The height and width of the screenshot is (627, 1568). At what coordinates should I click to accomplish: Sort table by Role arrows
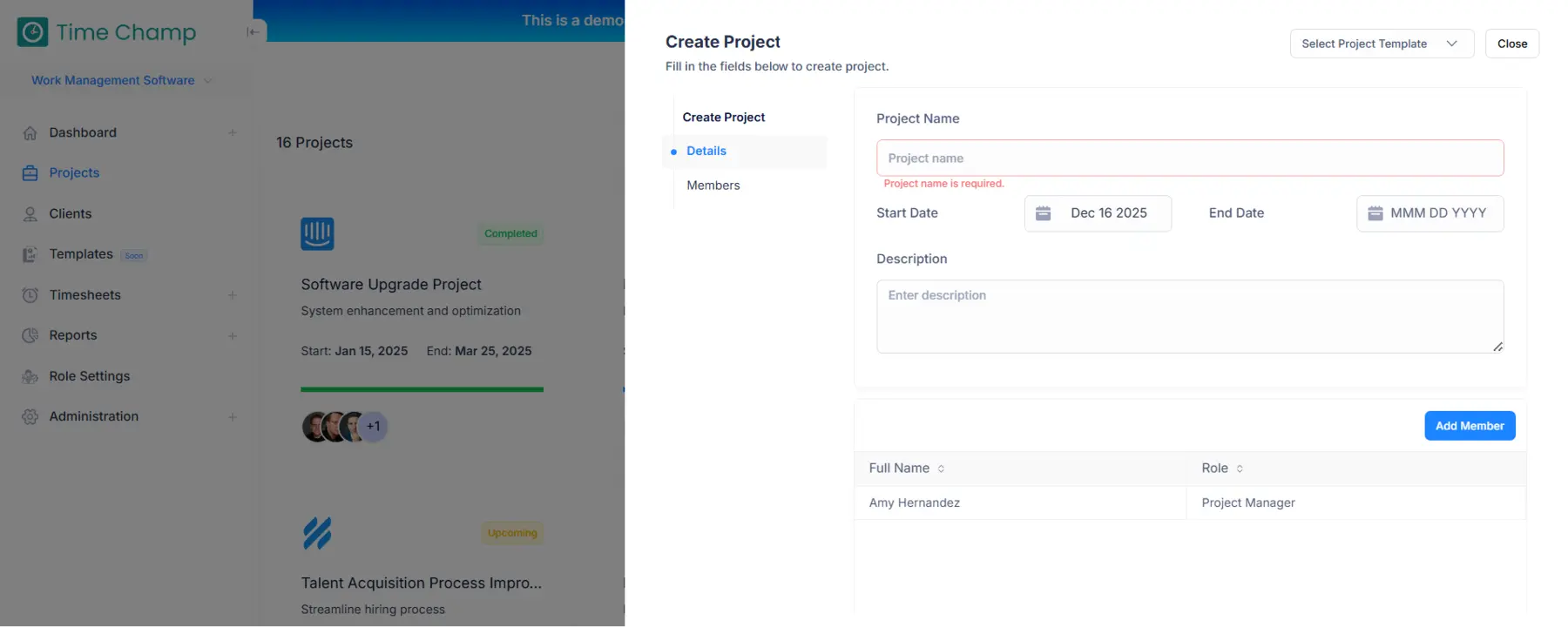(1240, 469)
